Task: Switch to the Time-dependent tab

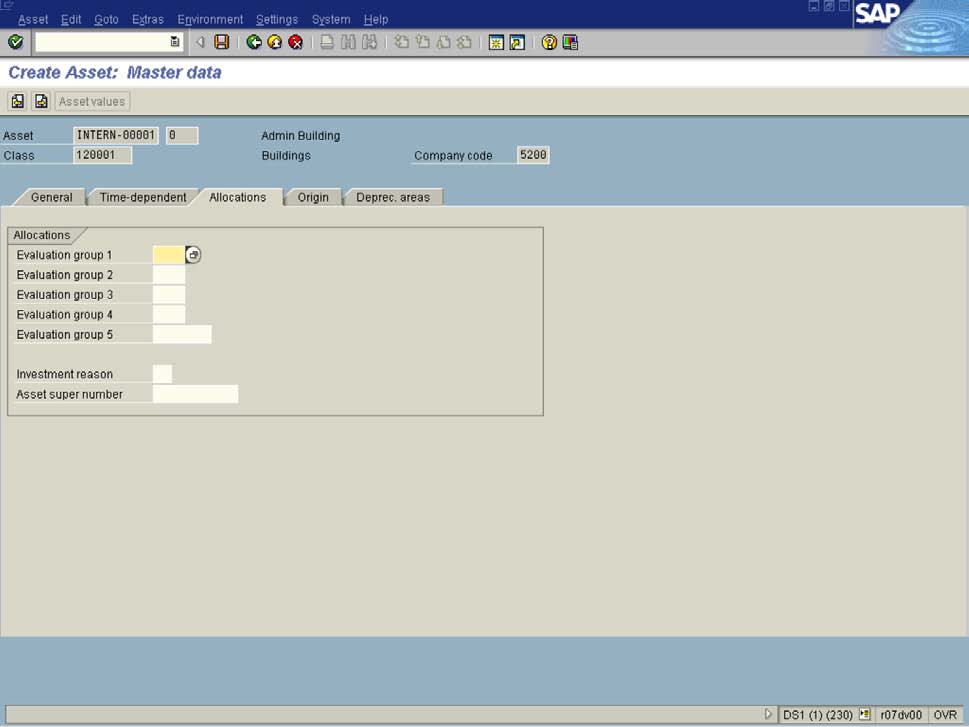Action: (x=141, y=197)
